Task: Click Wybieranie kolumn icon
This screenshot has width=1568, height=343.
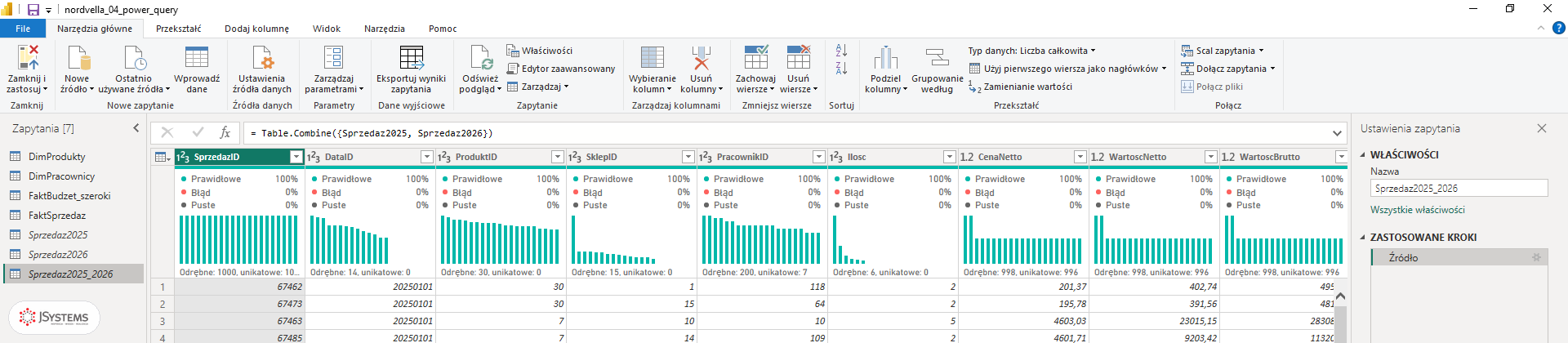Action: 652,58
